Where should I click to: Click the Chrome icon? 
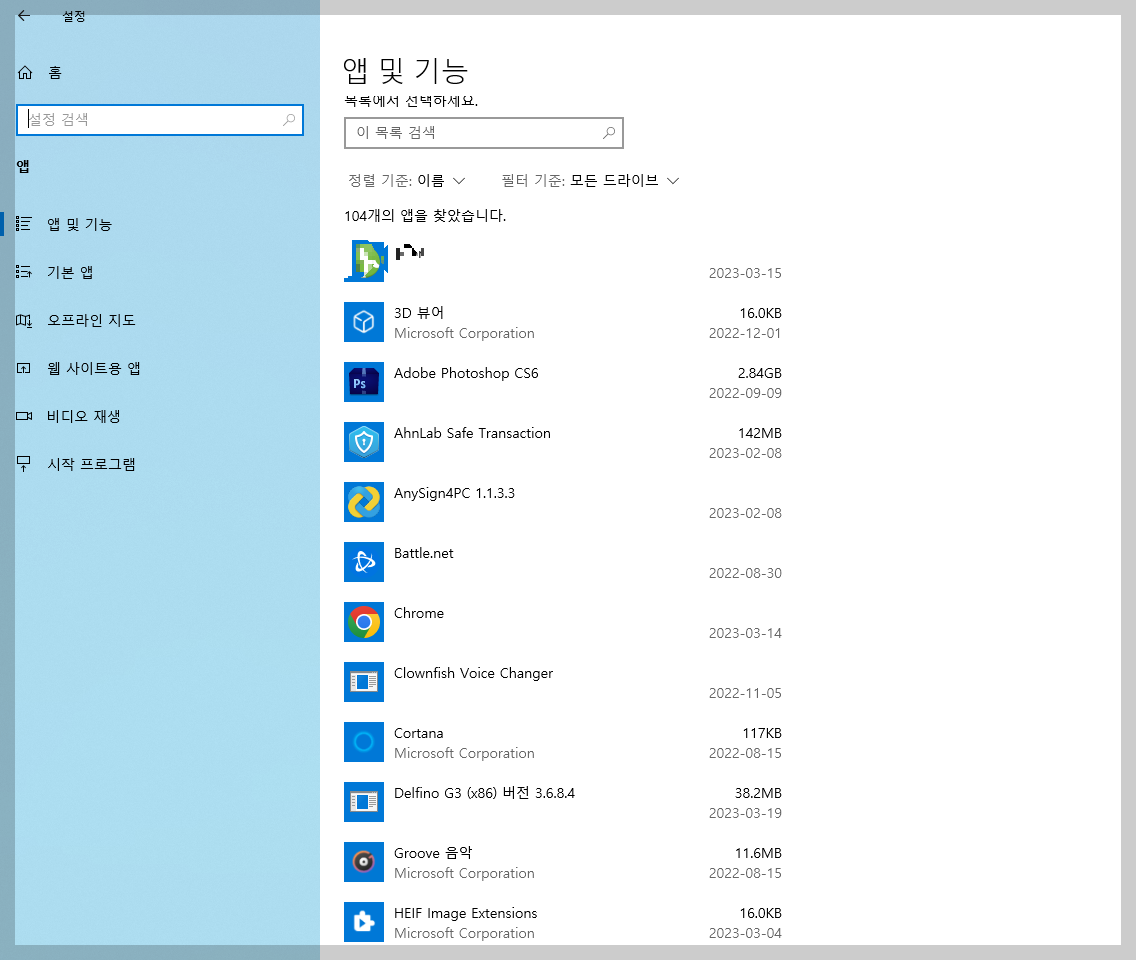coord(364,622)
